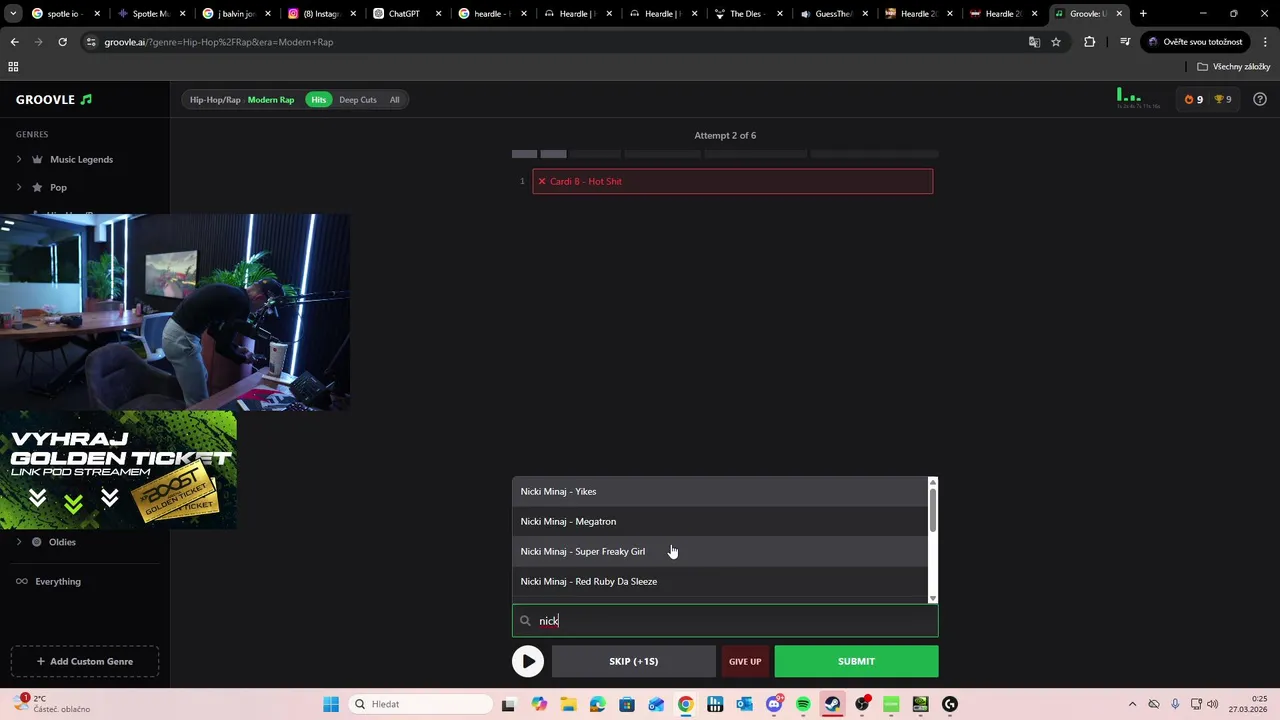Select the Deep Cuts filter

(357, 100)
